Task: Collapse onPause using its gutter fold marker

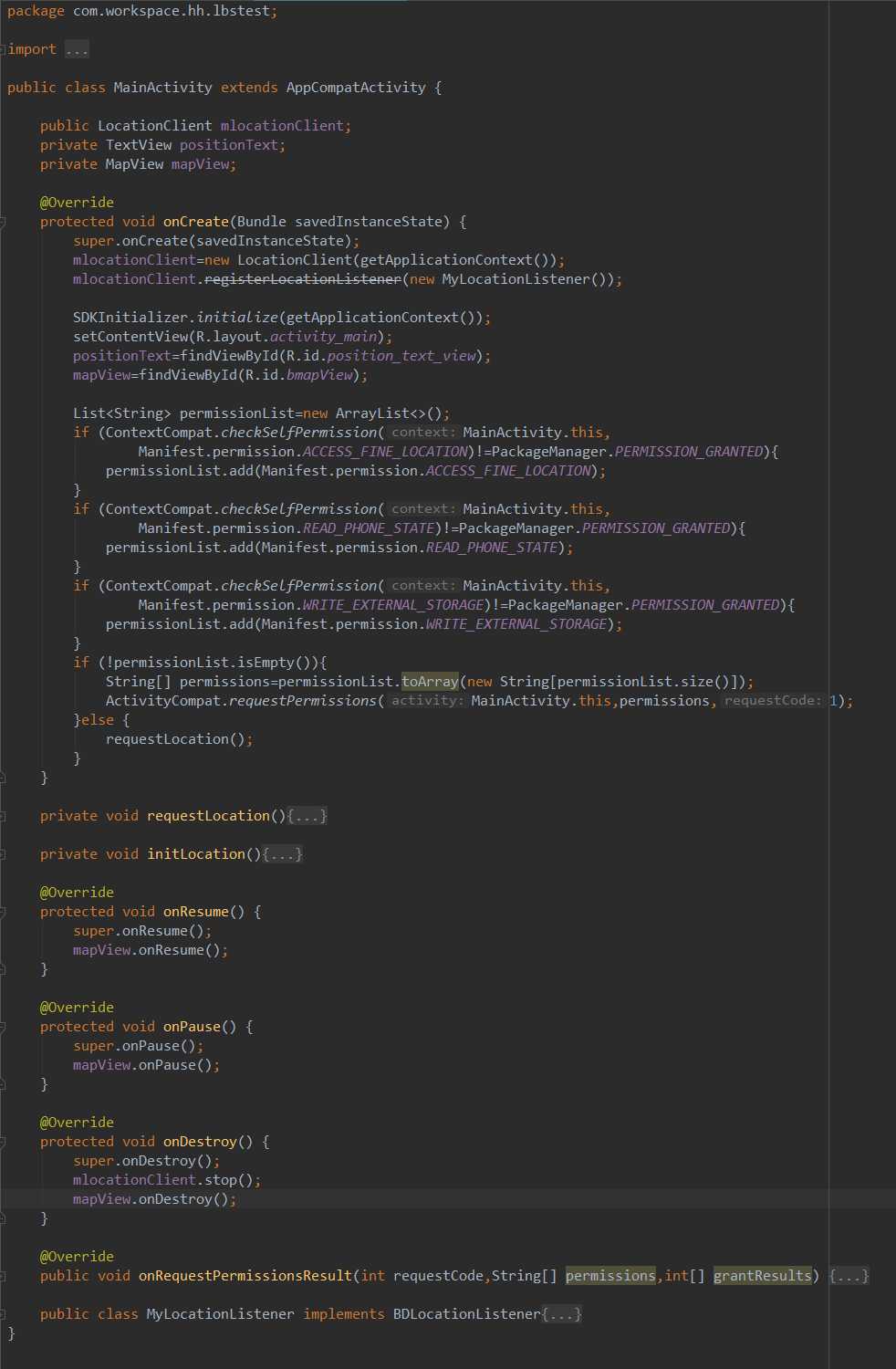Action: [3, 1027]
